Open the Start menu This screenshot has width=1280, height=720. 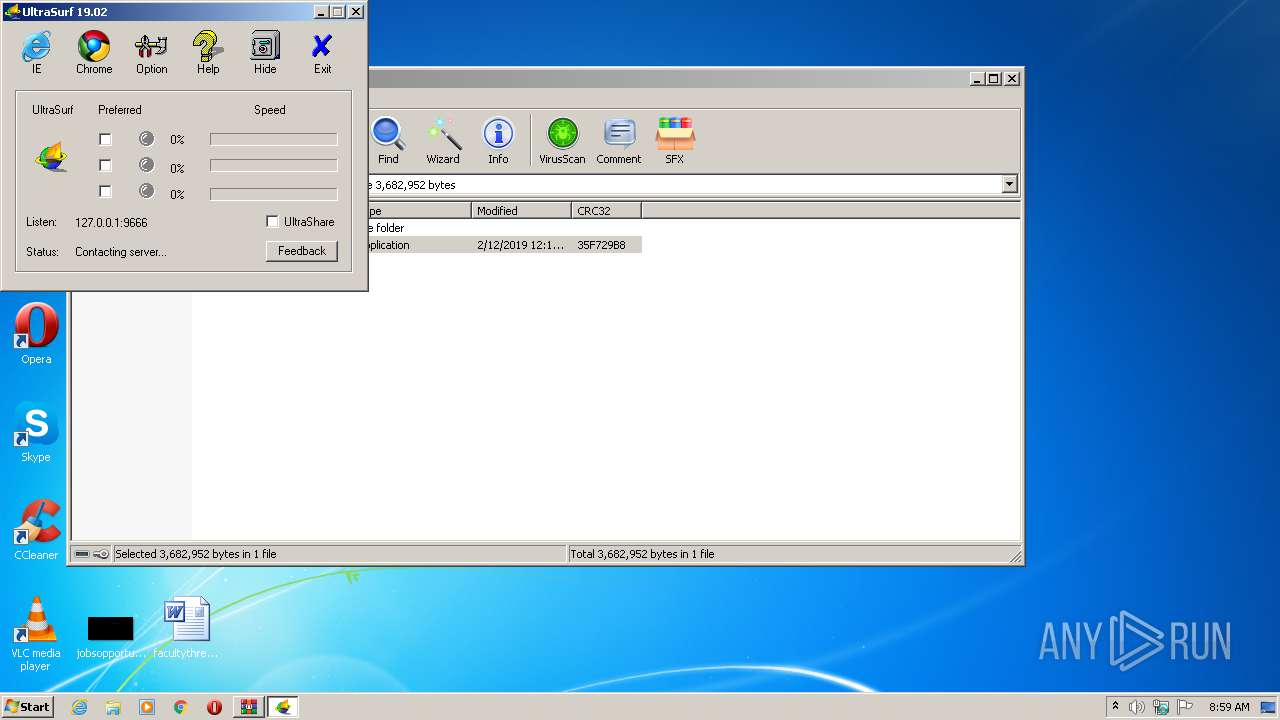[x=28, y=707]
